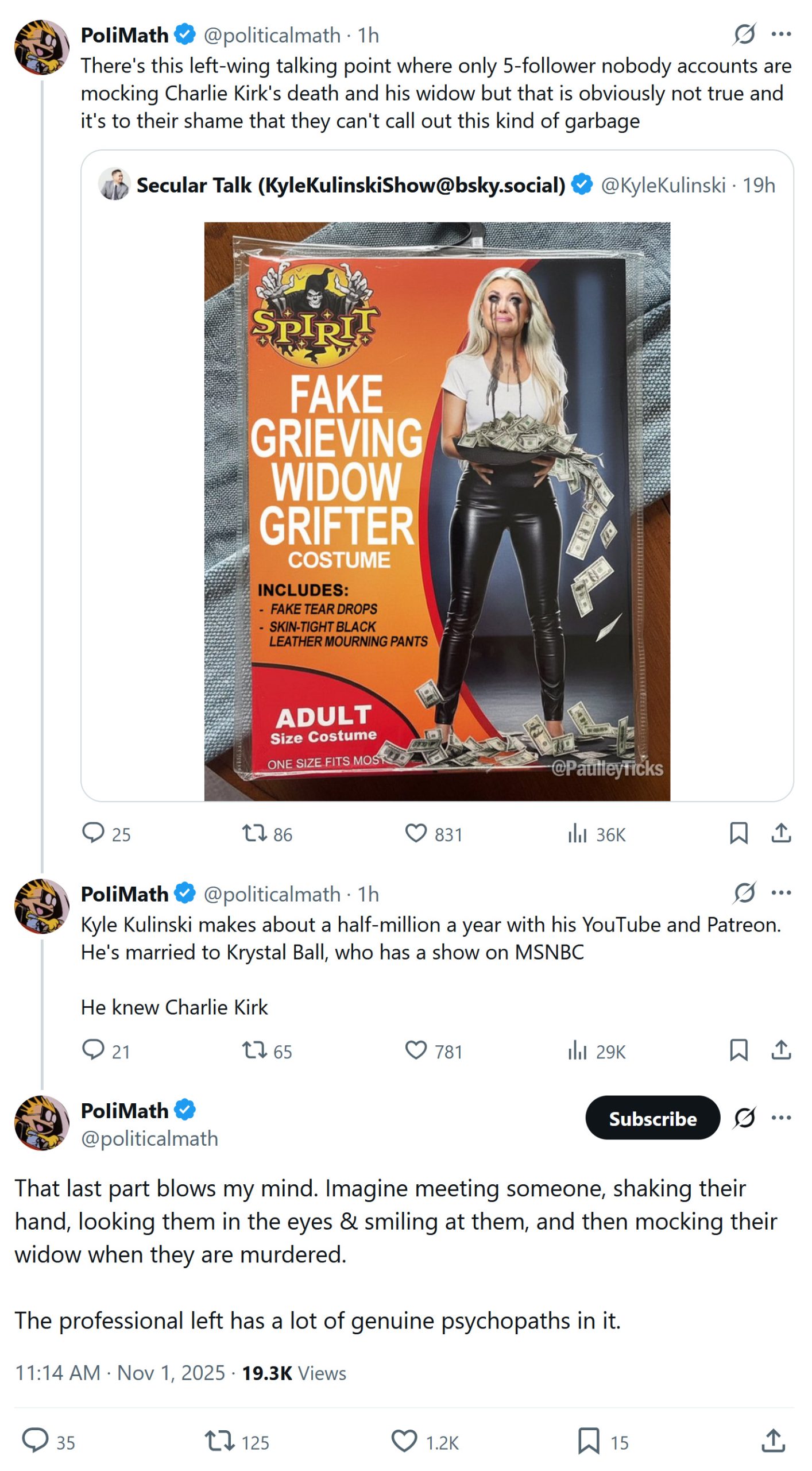Open Grok icon on first post
Viewport: 812px width, 1471px height.
point(745,34)
